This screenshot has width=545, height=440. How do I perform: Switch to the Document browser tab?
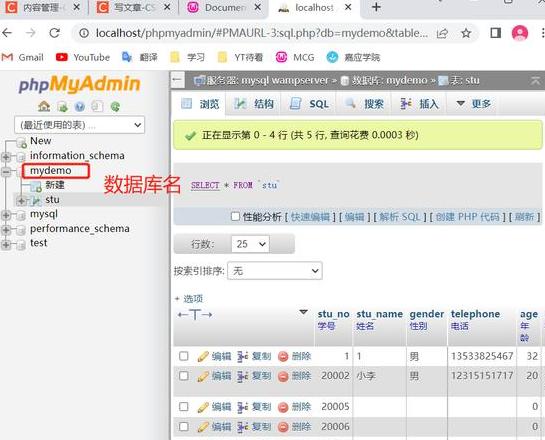pyautogui.click(x=224, y=7)
